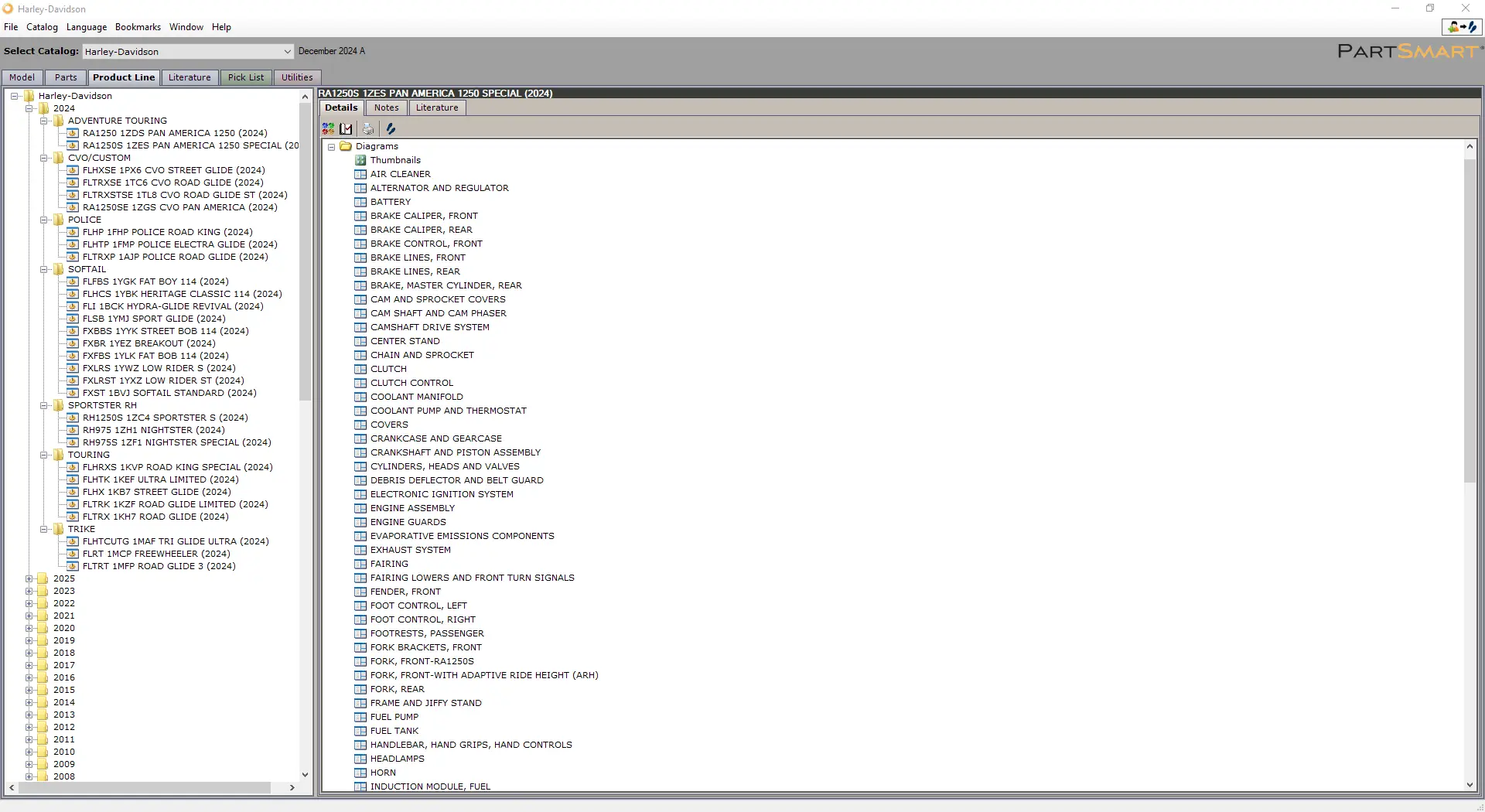
Task: Expand the 2025 year folder
Action: 29,578
